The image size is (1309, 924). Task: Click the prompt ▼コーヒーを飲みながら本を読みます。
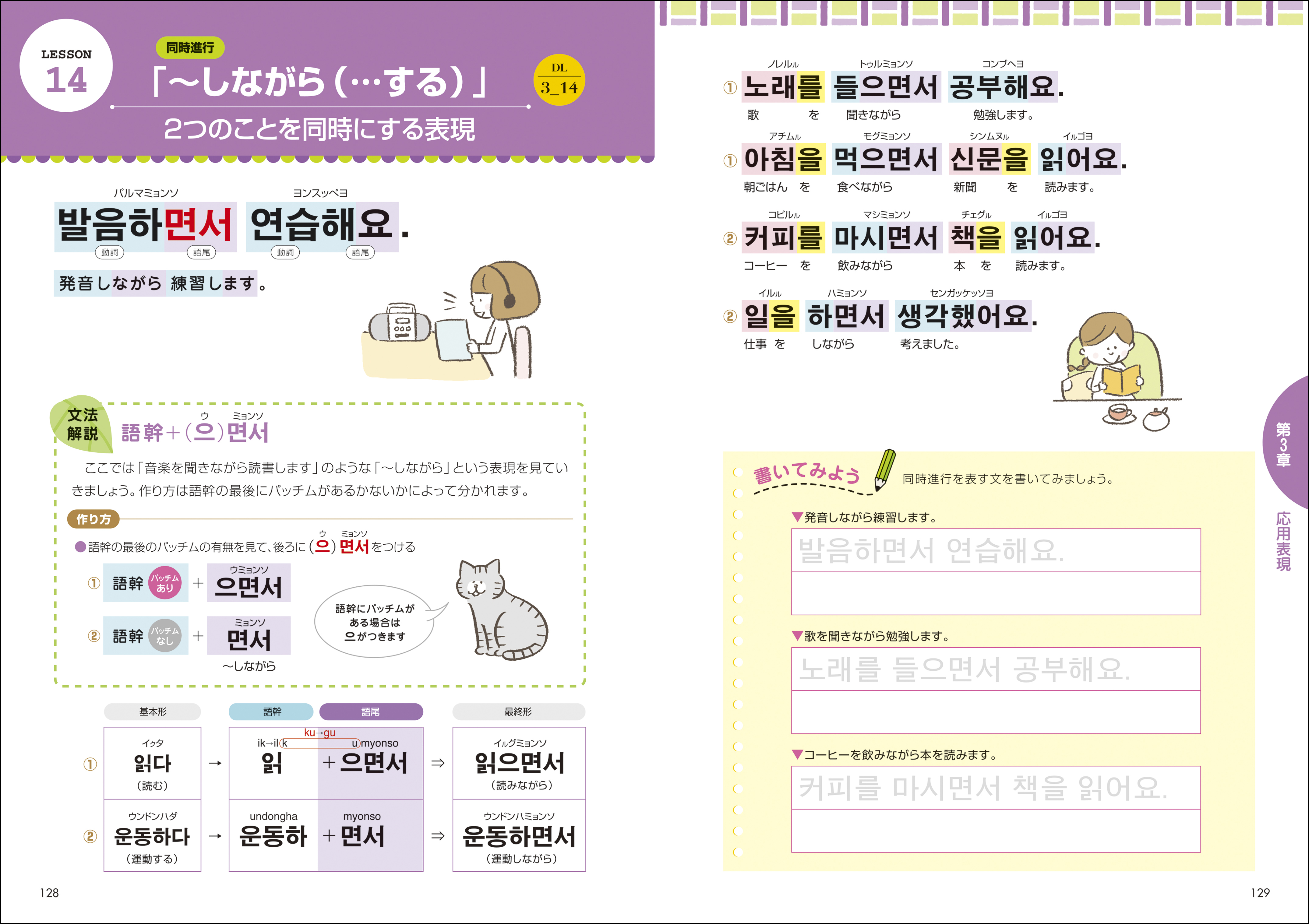click(x=895, y=755)
